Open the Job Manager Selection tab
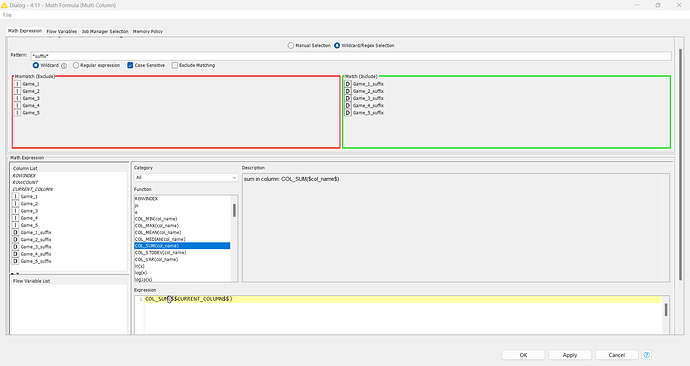The width and height of the screenshot is (690, 366). tap(105, 31)
